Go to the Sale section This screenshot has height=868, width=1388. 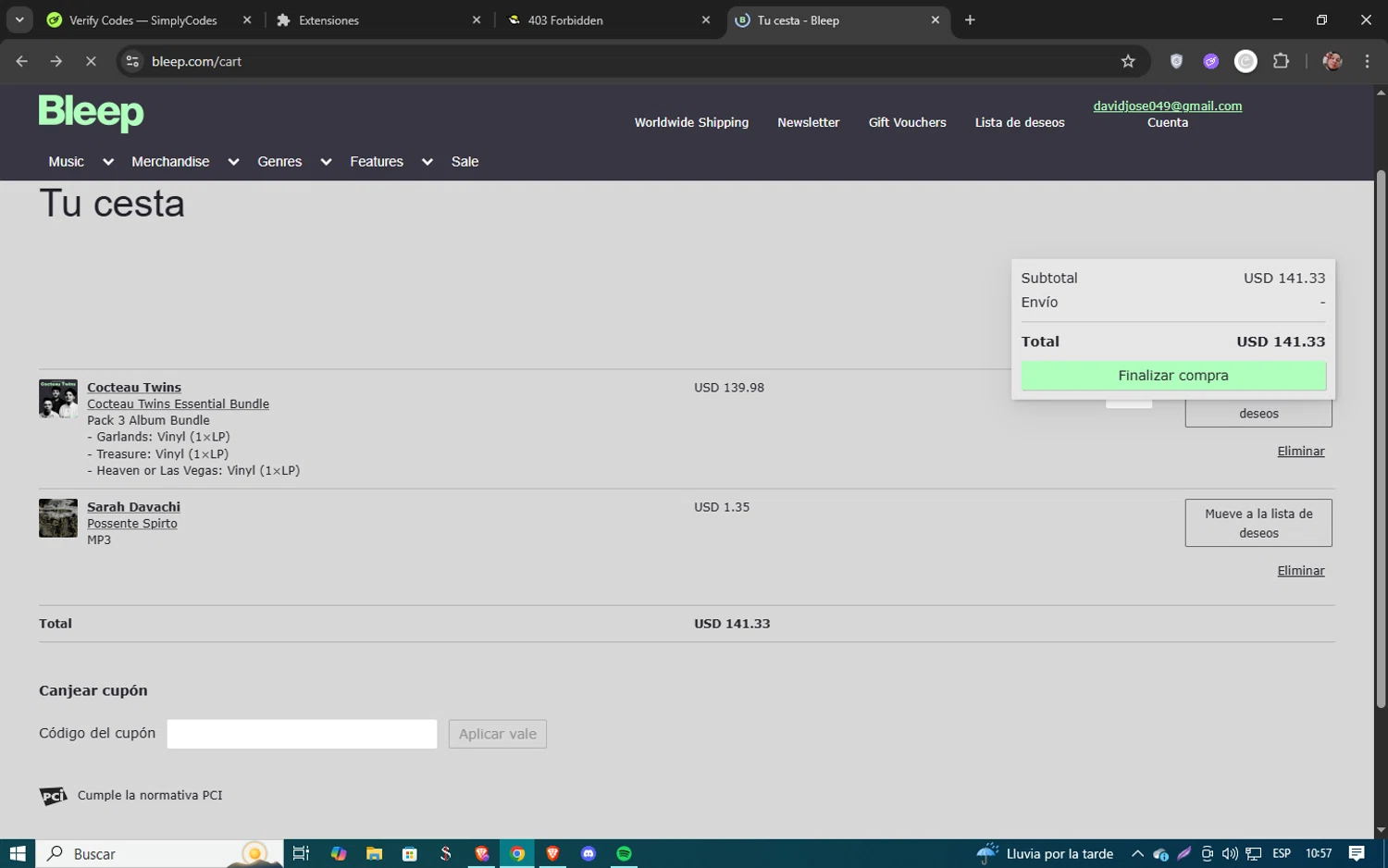[x=465, y=161]
